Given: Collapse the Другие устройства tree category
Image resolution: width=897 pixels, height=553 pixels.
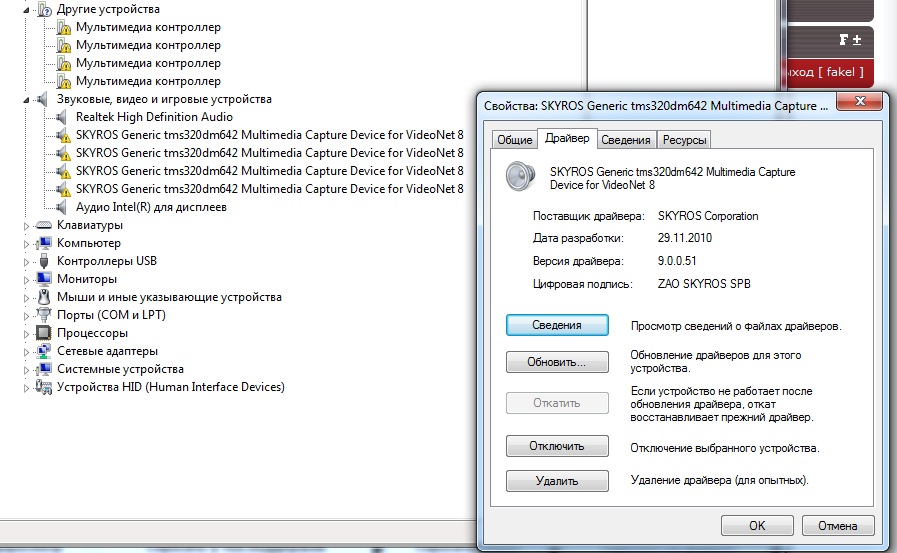Looking at the screenshot, I should pyautogui.click(x=27, y=9).
